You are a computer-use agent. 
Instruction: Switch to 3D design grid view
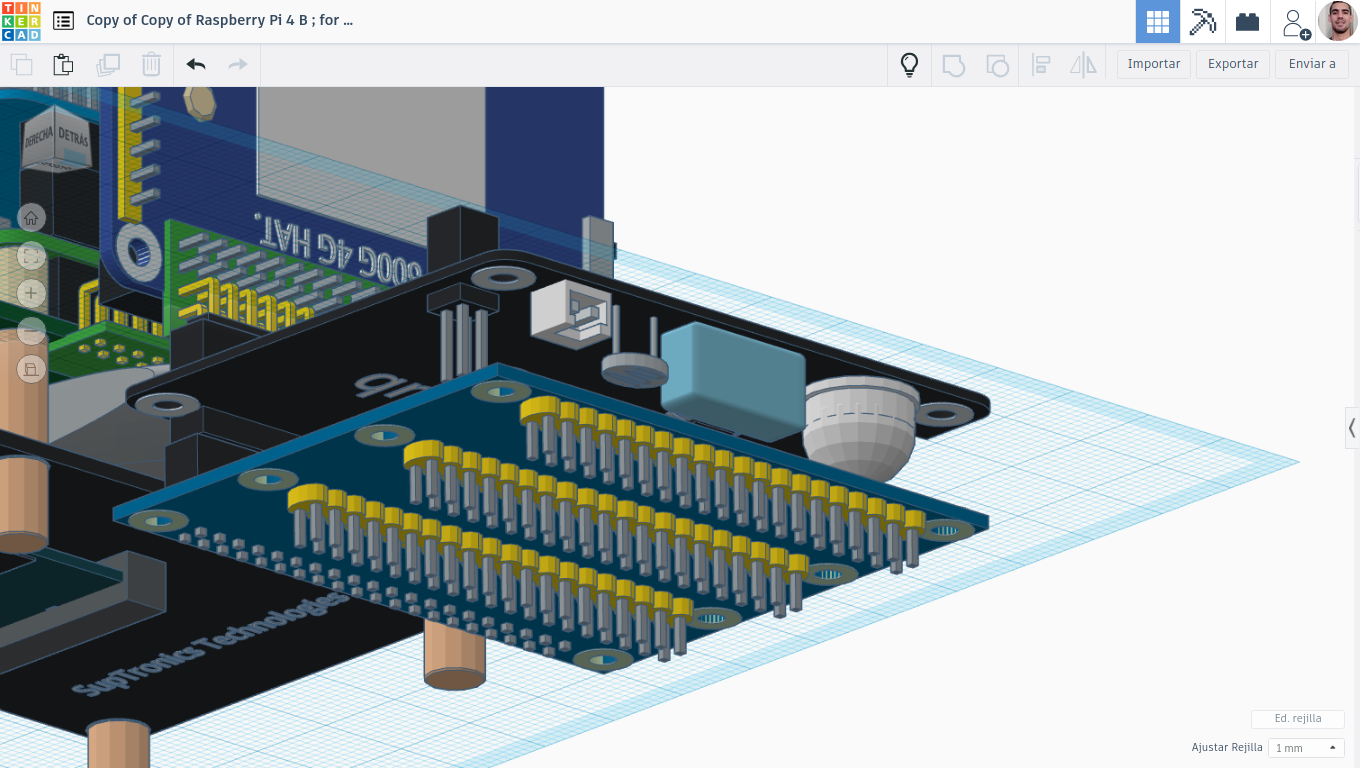point(1158,21)
